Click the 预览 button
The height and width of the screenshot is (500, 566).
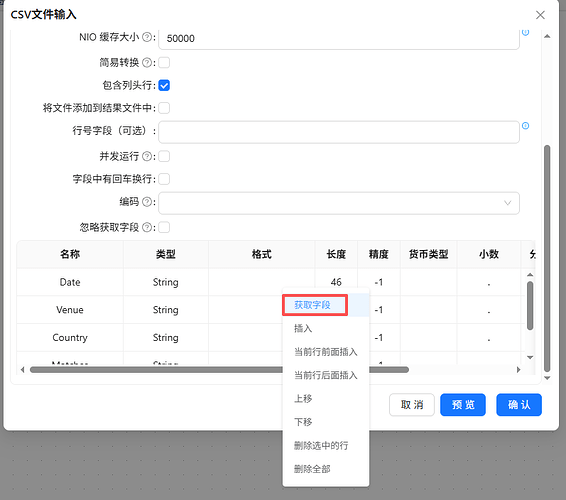coord(463,405)
